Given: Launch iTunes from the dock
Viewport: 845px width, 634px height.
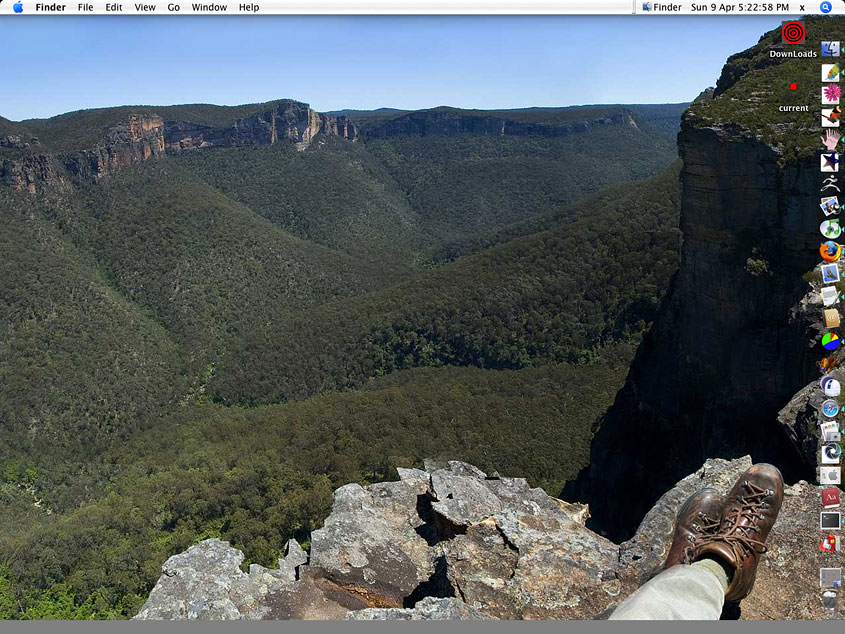Looking at the screenshot, I should click(x=830, y=229).
